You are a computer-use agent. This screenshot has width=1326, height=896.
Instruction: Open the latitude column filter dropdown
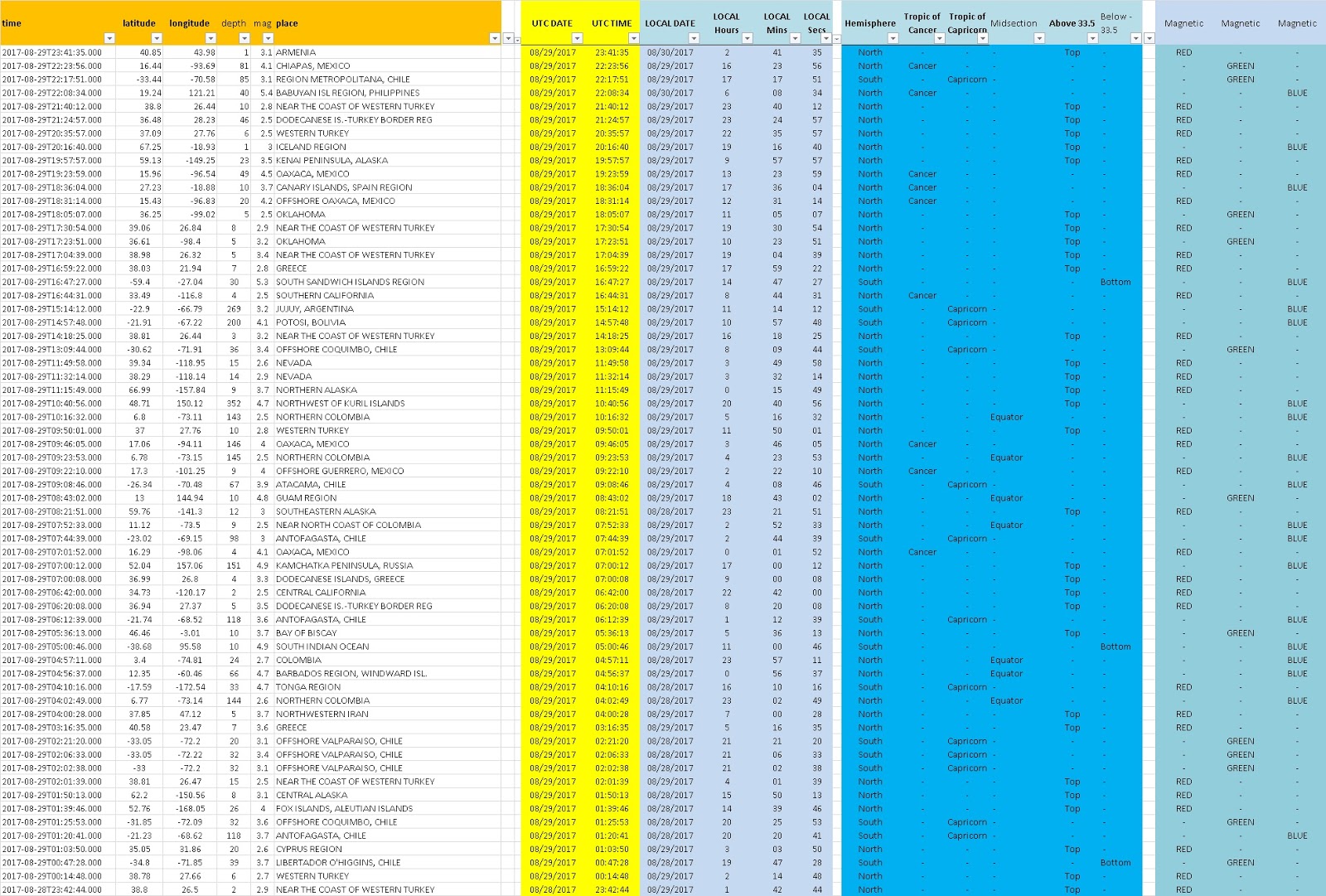(157, 38)
